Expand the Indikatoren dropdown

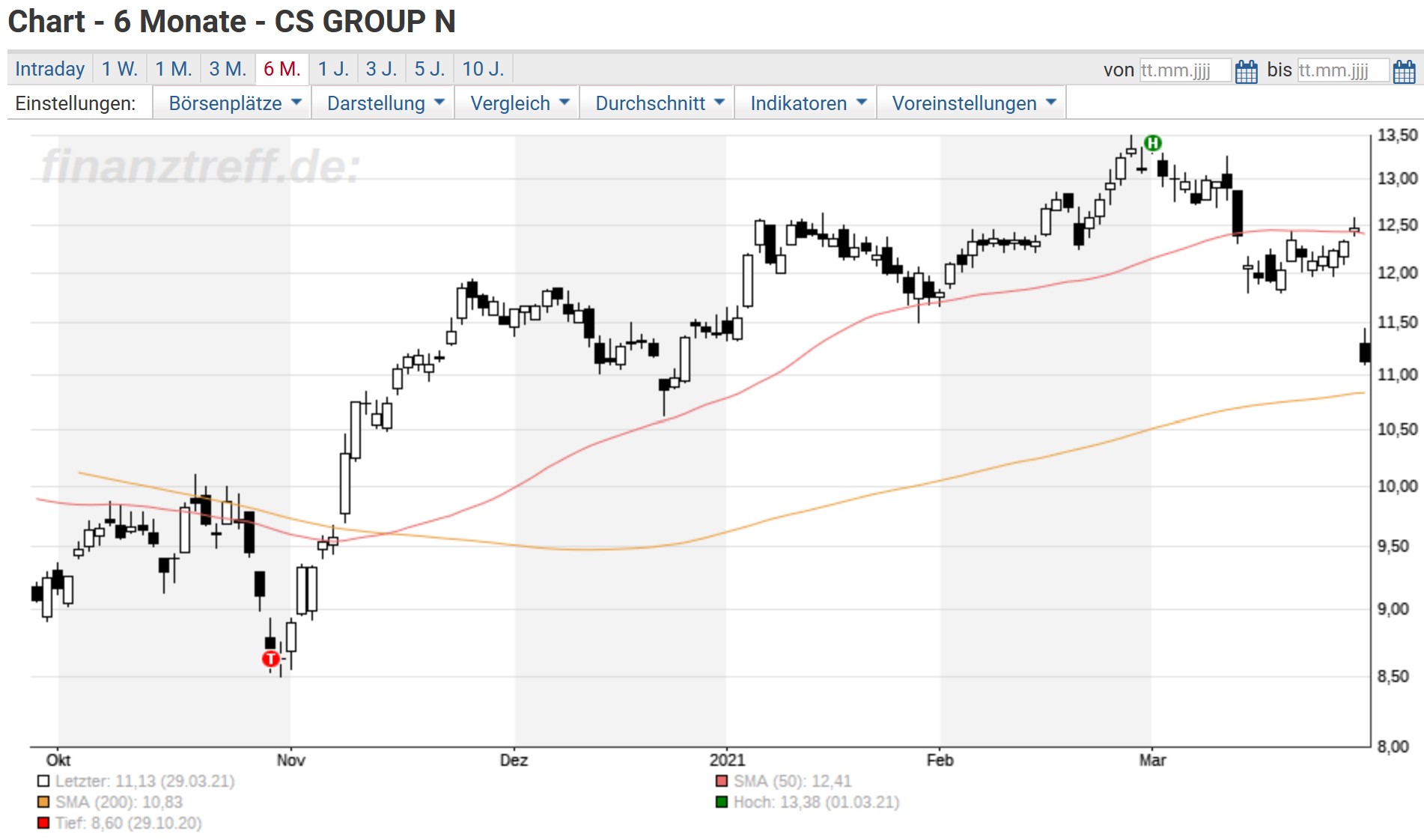(x=806, y=103)
